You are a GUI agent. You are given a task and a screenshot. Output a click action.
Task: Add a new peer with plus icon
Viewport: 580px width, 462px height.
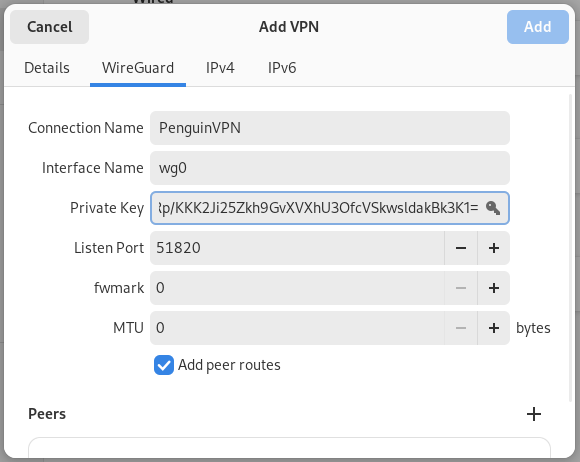click(534, 414)
